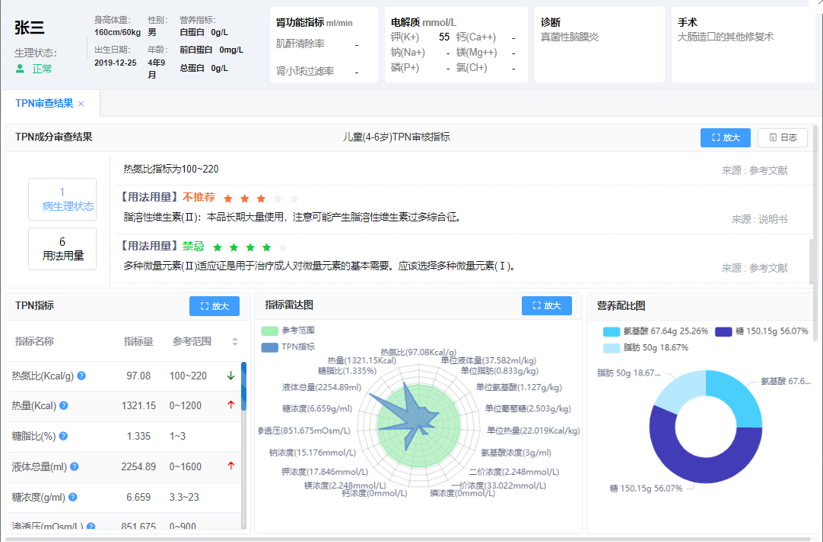Click the help icon next to 糖脂比(%)

tap(65, 436)
